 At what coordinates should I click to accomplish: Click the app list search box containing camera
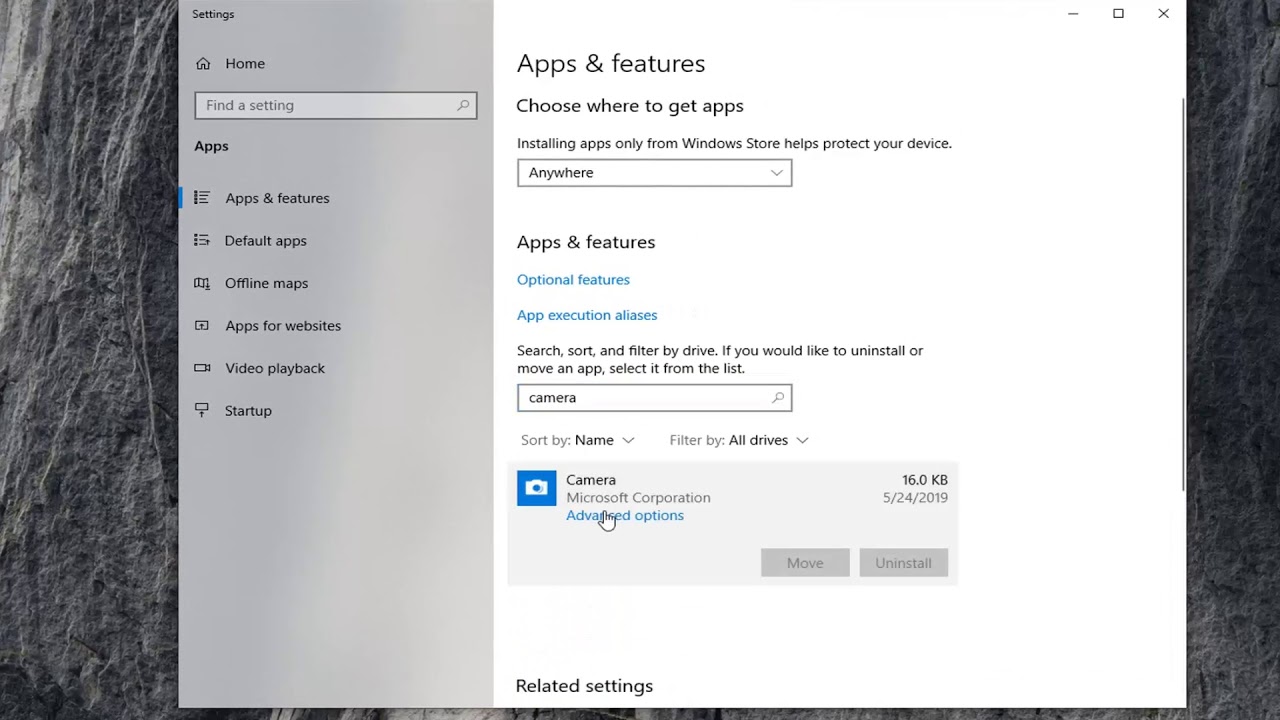coord(654,397)
